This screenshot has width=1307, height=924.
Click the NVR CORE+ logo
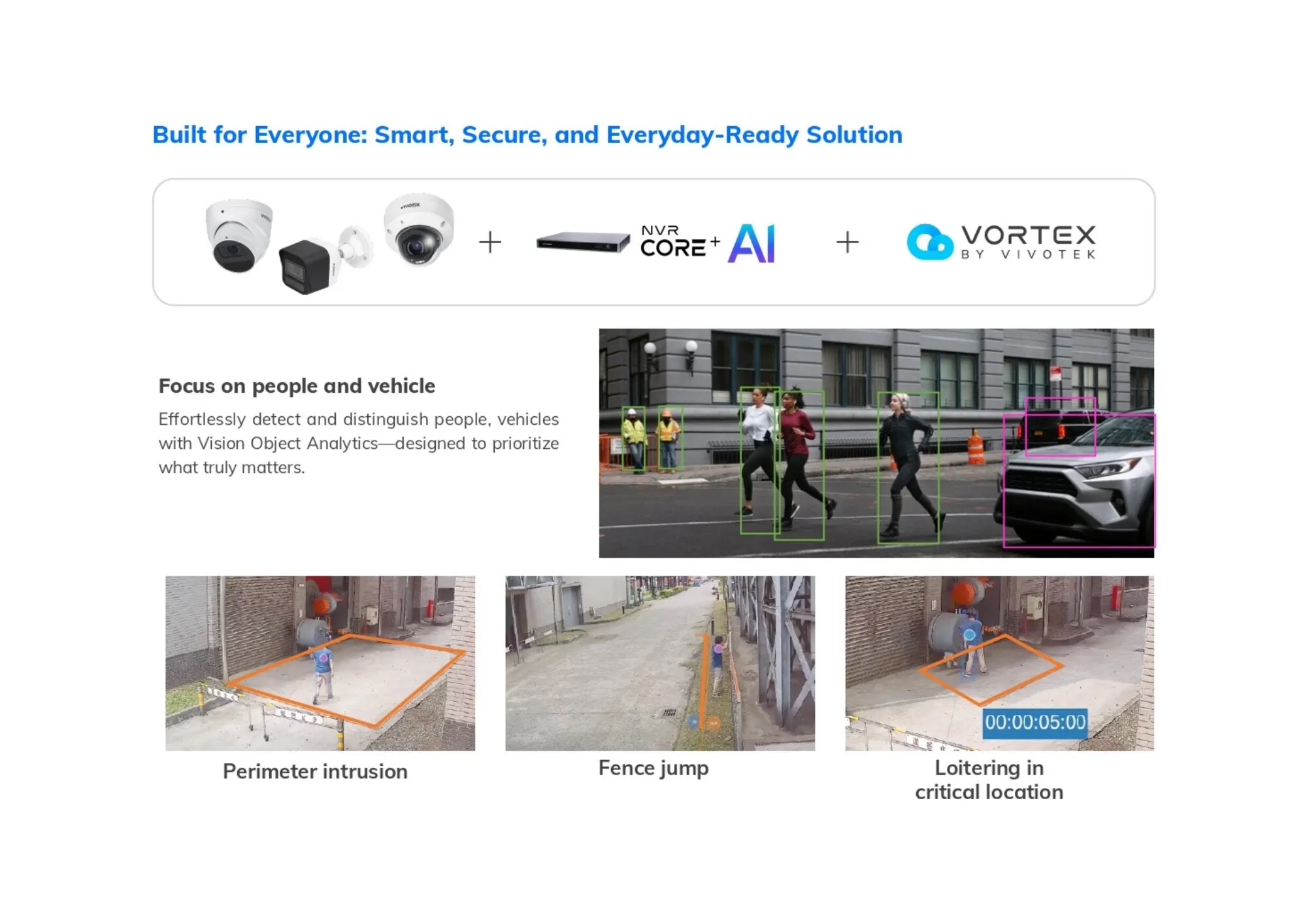680,242
